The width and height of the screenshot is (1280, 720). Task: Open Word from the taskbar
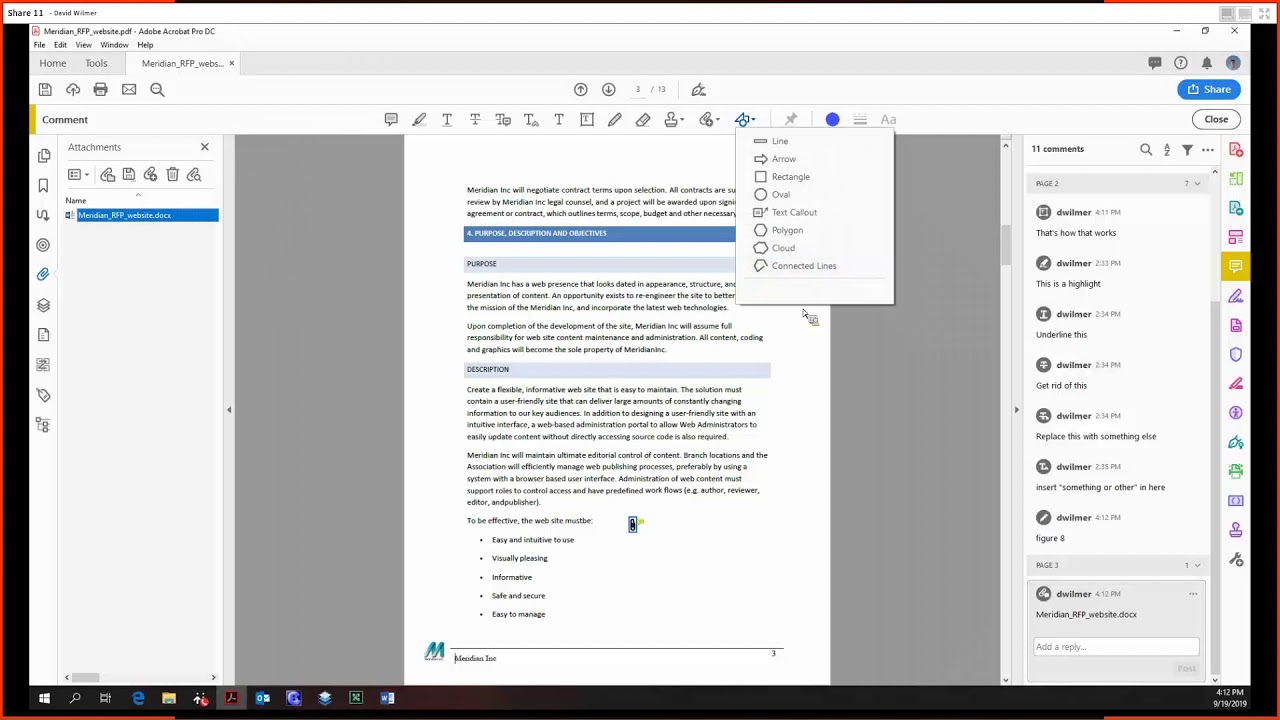(387, 698)
